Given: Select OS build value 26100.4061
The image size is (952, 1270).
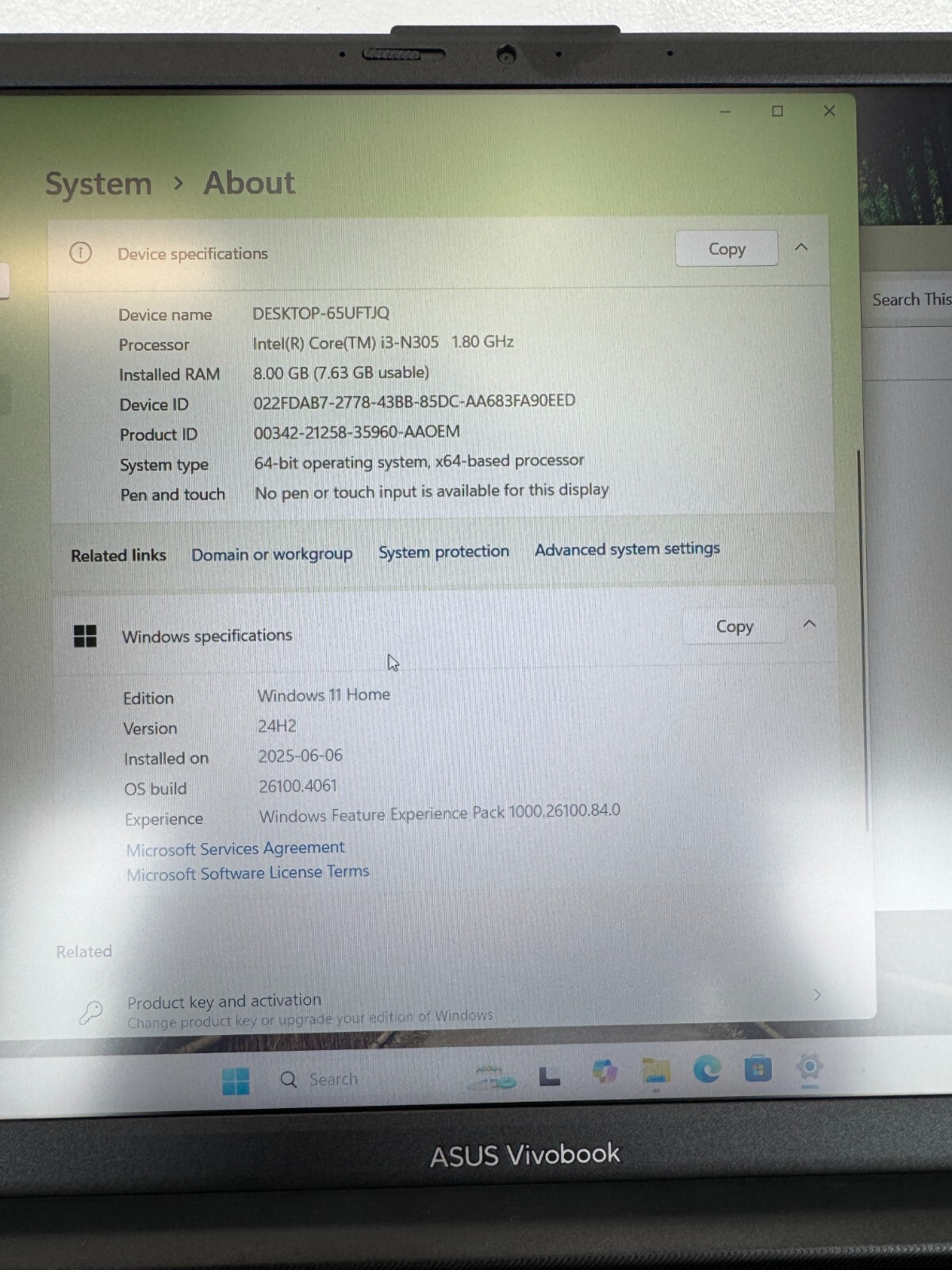Looking at the screenshot, I should (297, 786).
